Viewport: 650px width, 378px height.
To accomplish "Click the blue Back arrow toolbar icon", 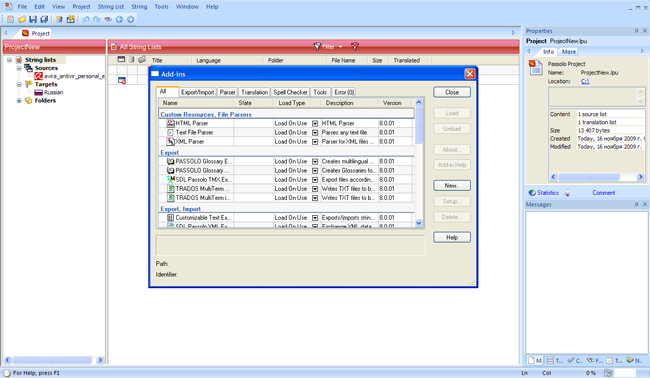I will [119, 19].
